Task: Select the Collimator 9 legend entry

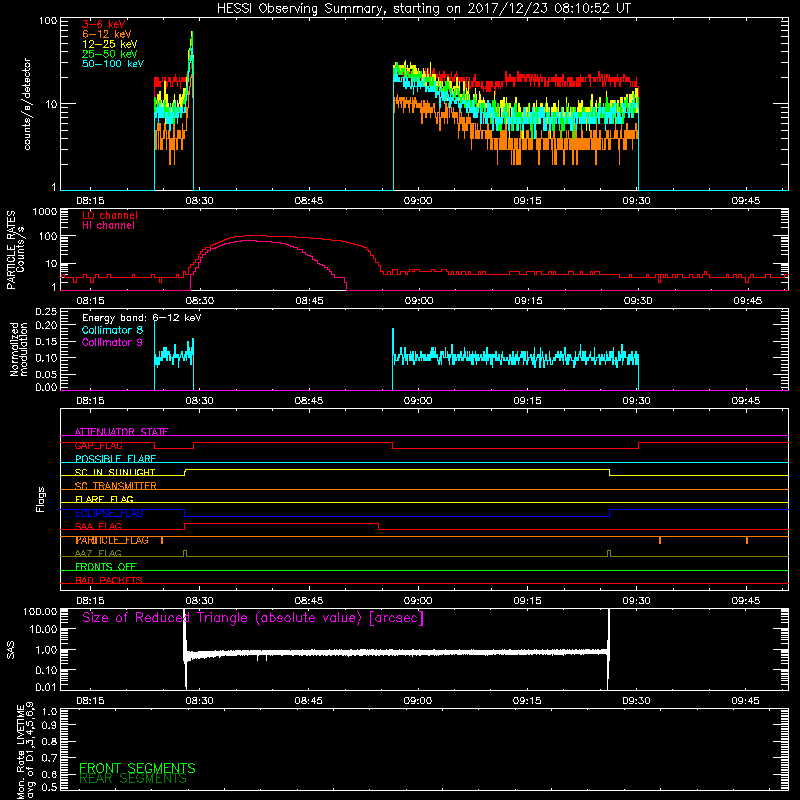Action: tap(112, 342)
